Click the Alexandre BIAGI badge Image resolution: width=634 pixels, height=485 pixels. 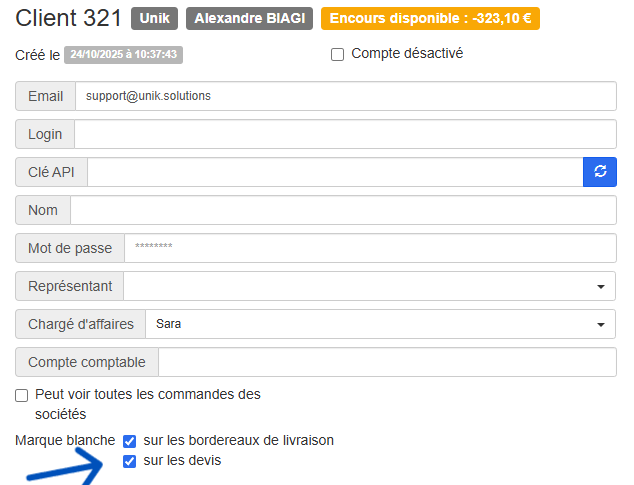coord(250,19)
